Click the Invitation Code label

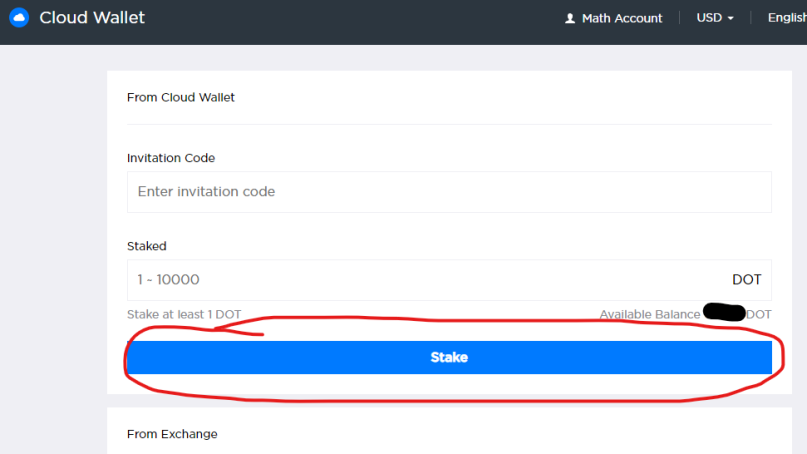171,158
